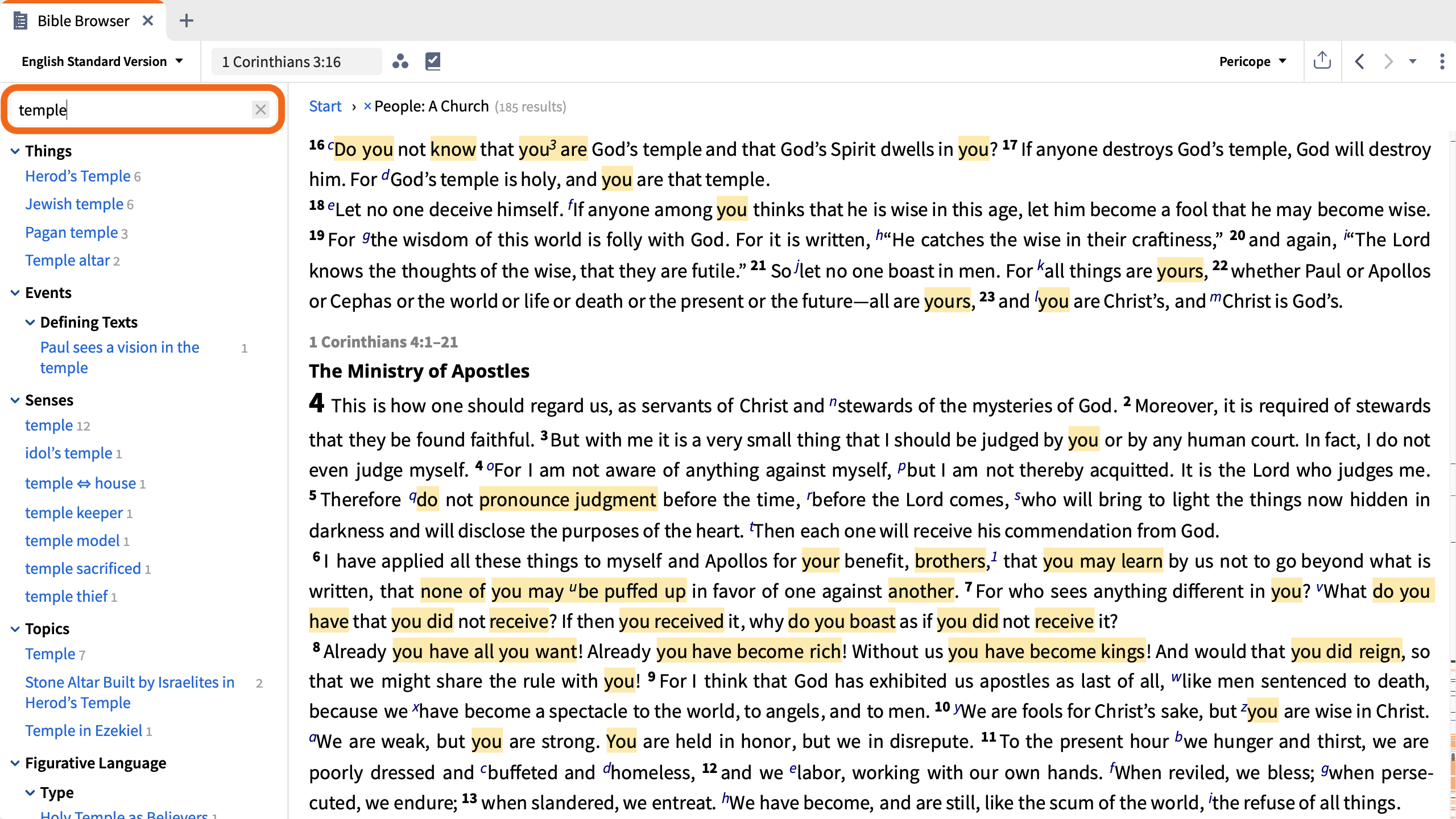Select the Bible Browser tab
Screen dimensions: 1456x819
pyautogui.click(x=83, y=21)
